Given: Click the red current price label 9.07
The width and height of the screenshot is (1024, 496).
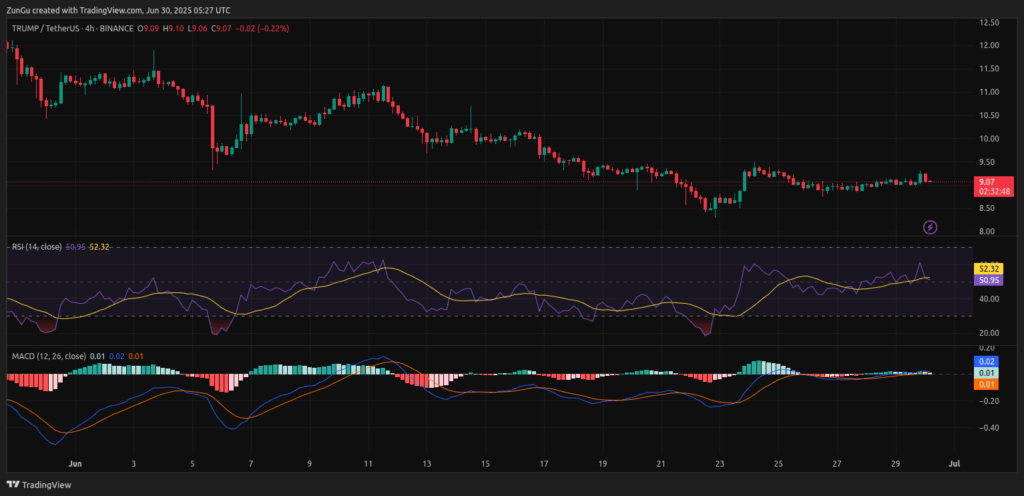Looking at the screenshot, I should point(987,182).
